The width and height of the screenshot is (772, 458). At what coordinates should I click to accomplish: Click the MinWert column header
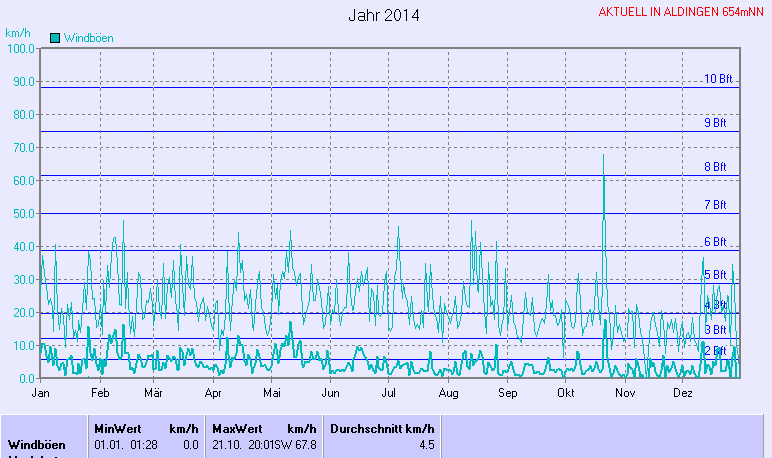click(117, 428)
